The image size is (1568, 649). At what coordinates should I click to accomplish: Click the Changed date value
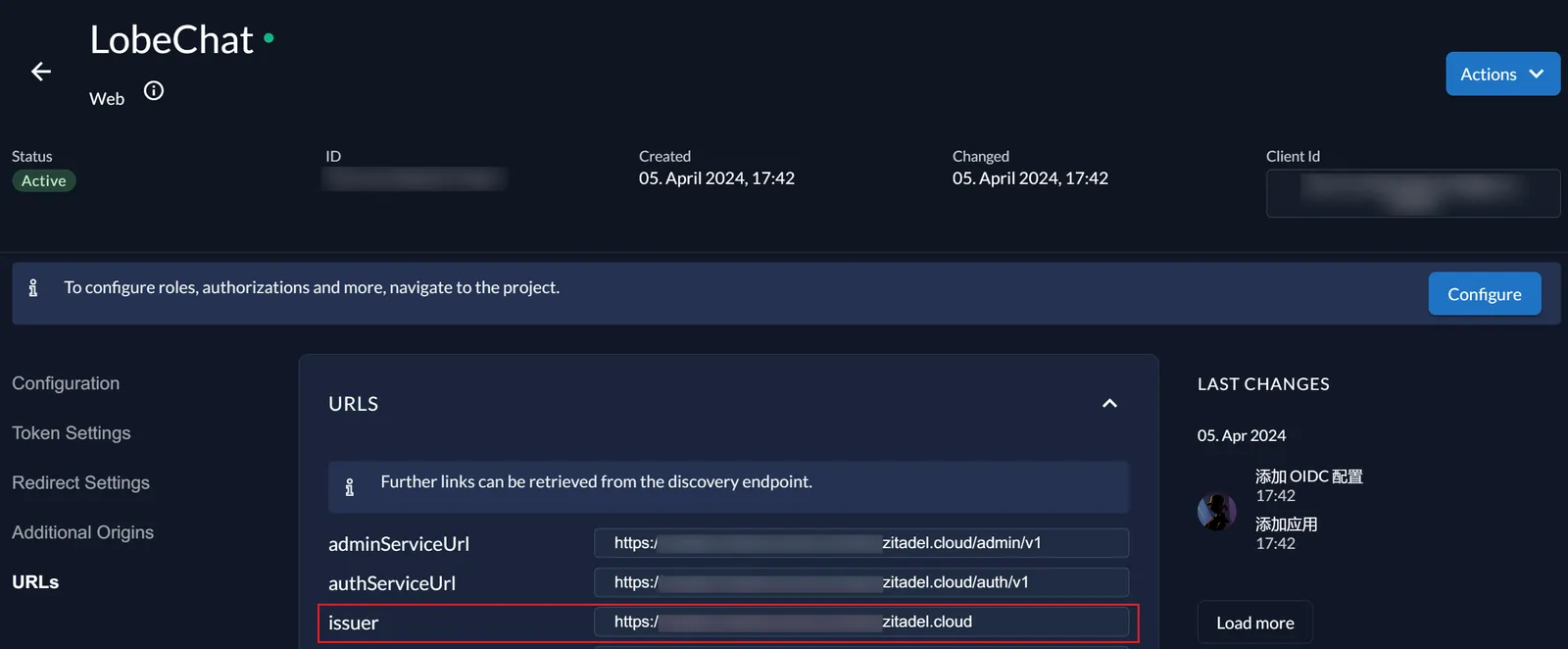tap(1030, 178)
